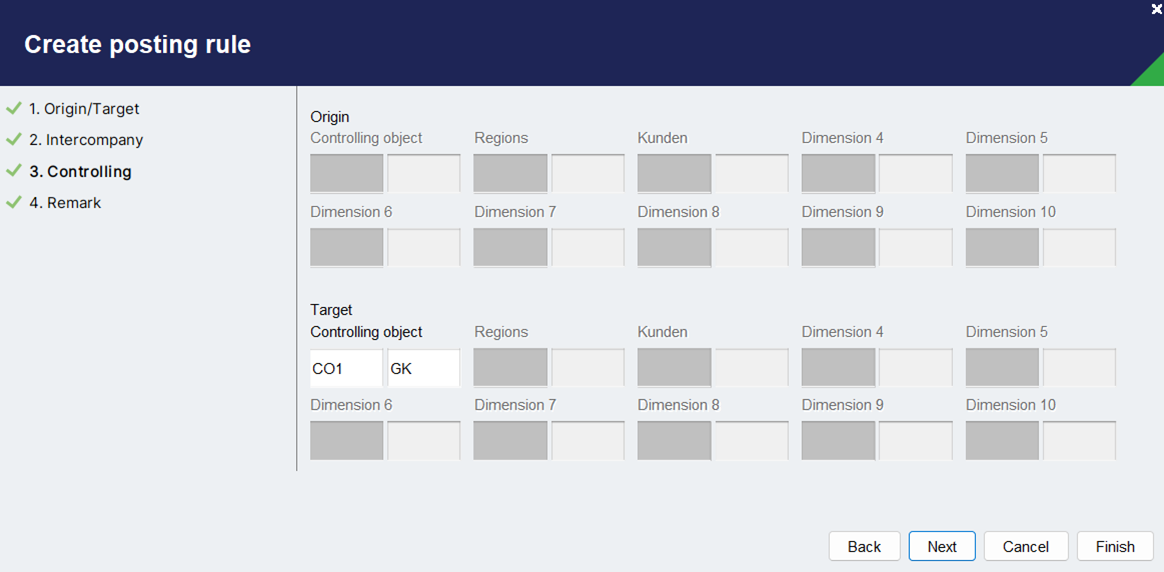Select step 3 Controlling in sidebar
Screen dimensions: 1164x572
[80, 172]
